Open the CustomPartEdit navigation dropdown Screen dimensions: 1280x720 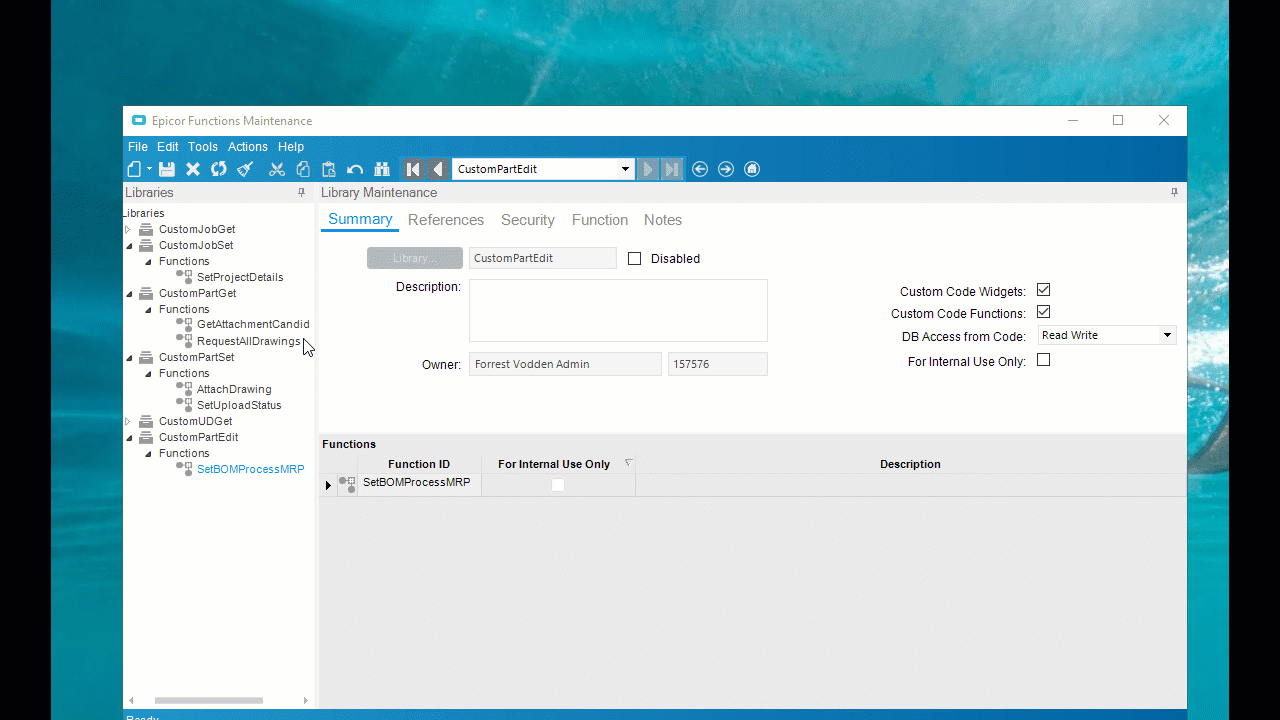625,169
